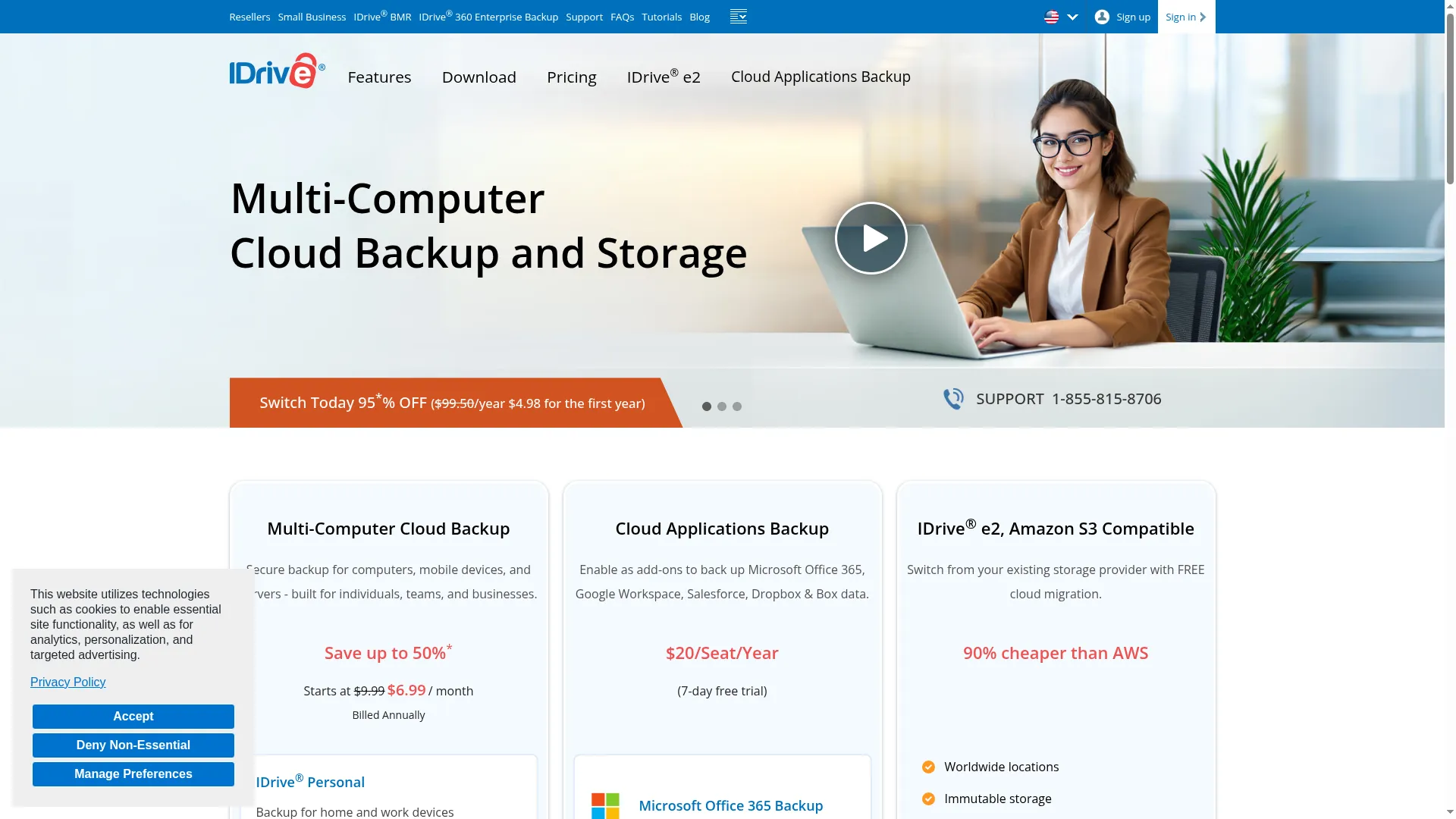The image size is (1456, 819).
Task: Click the Sign in button
Action: (x=1186, y=17)
